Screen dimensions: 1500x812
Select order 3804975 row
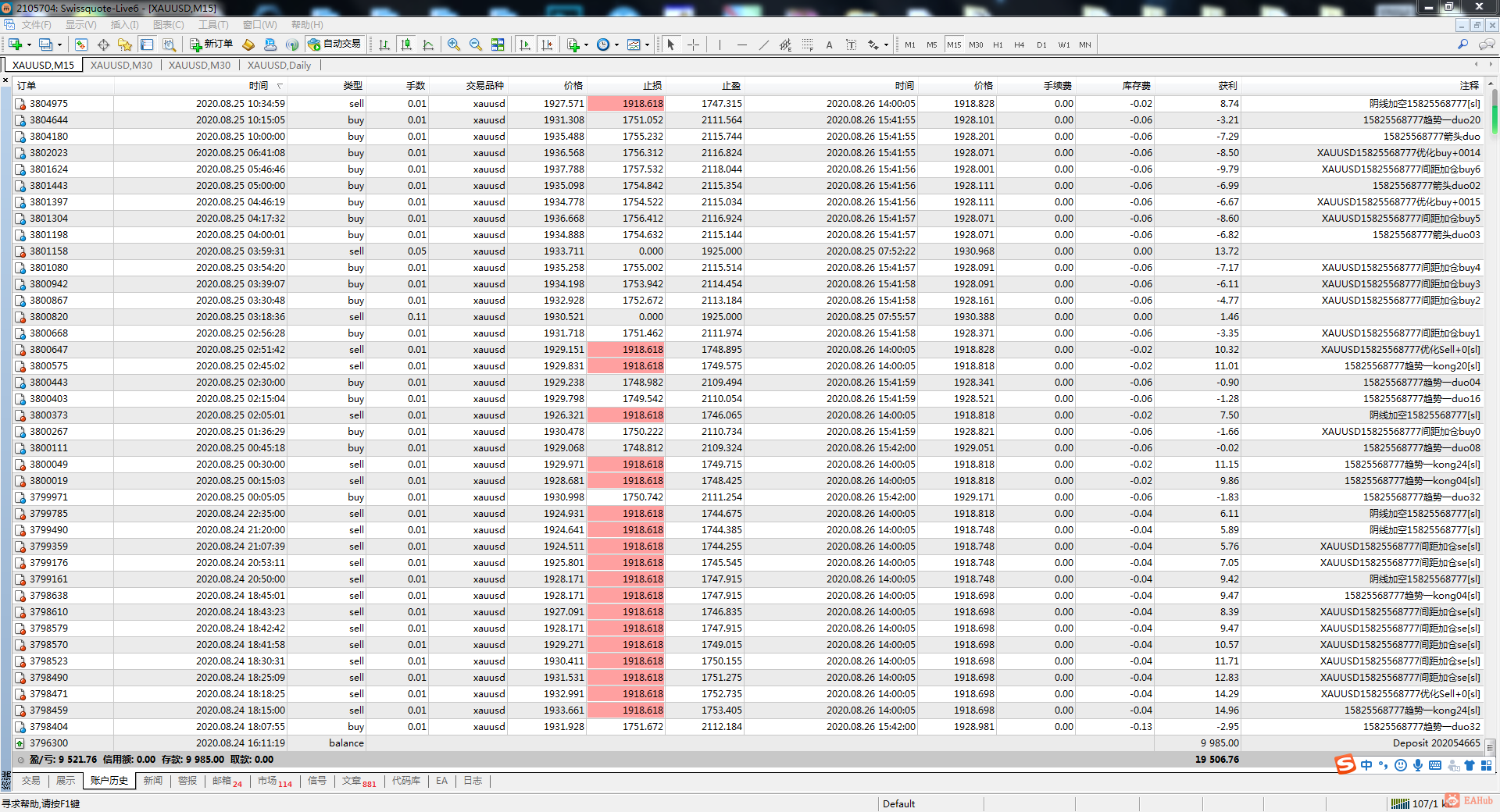pyautogui.click(x=748, y=103)
